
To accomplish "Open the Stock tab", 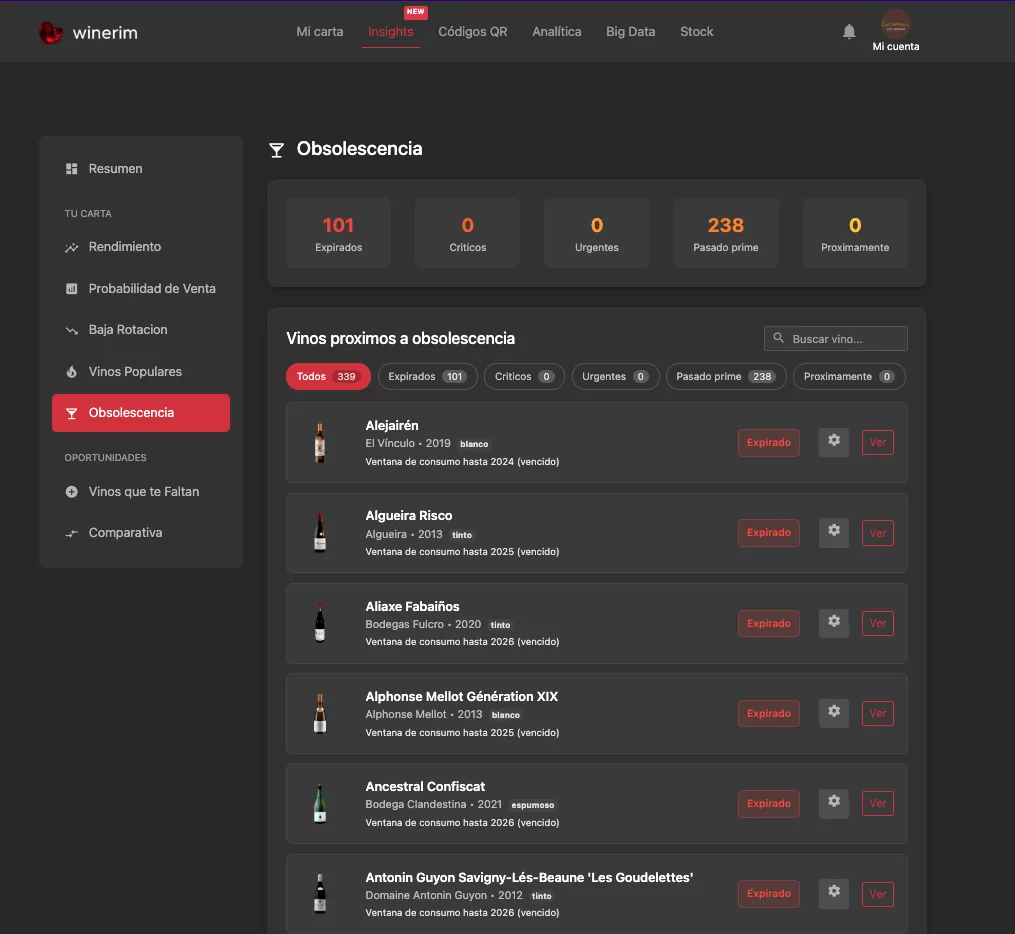I will 697,32.
